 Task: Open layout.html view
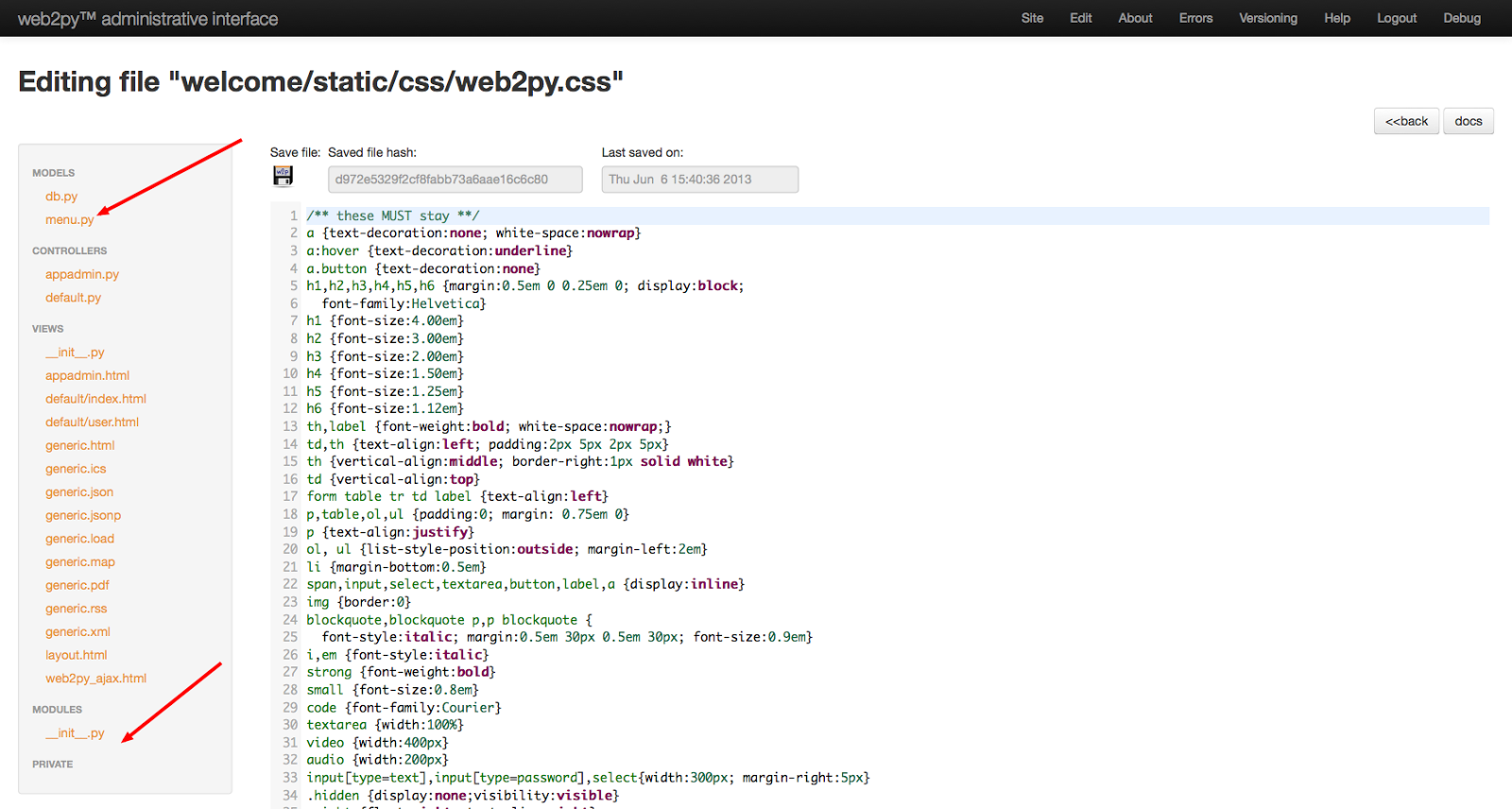(x=77, y=655)
